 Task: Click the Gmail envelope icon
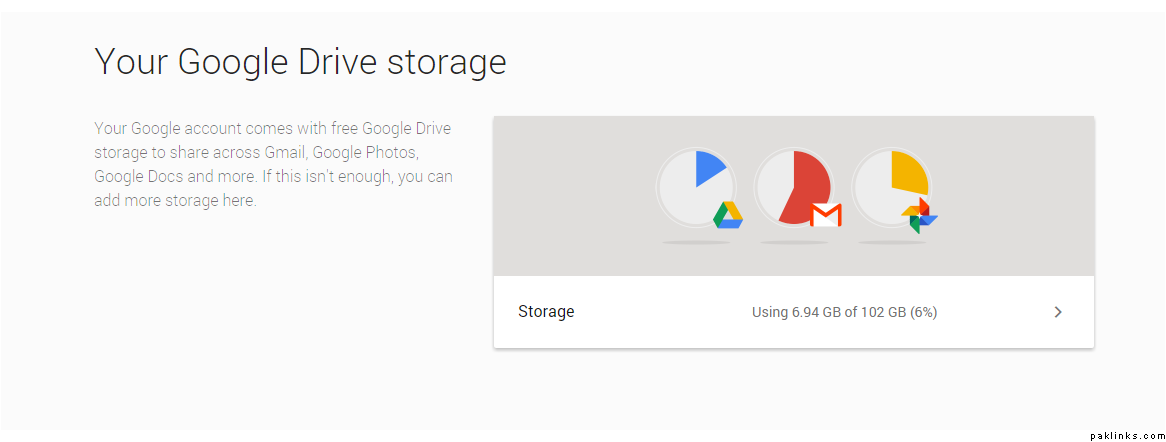click(825, 214)
